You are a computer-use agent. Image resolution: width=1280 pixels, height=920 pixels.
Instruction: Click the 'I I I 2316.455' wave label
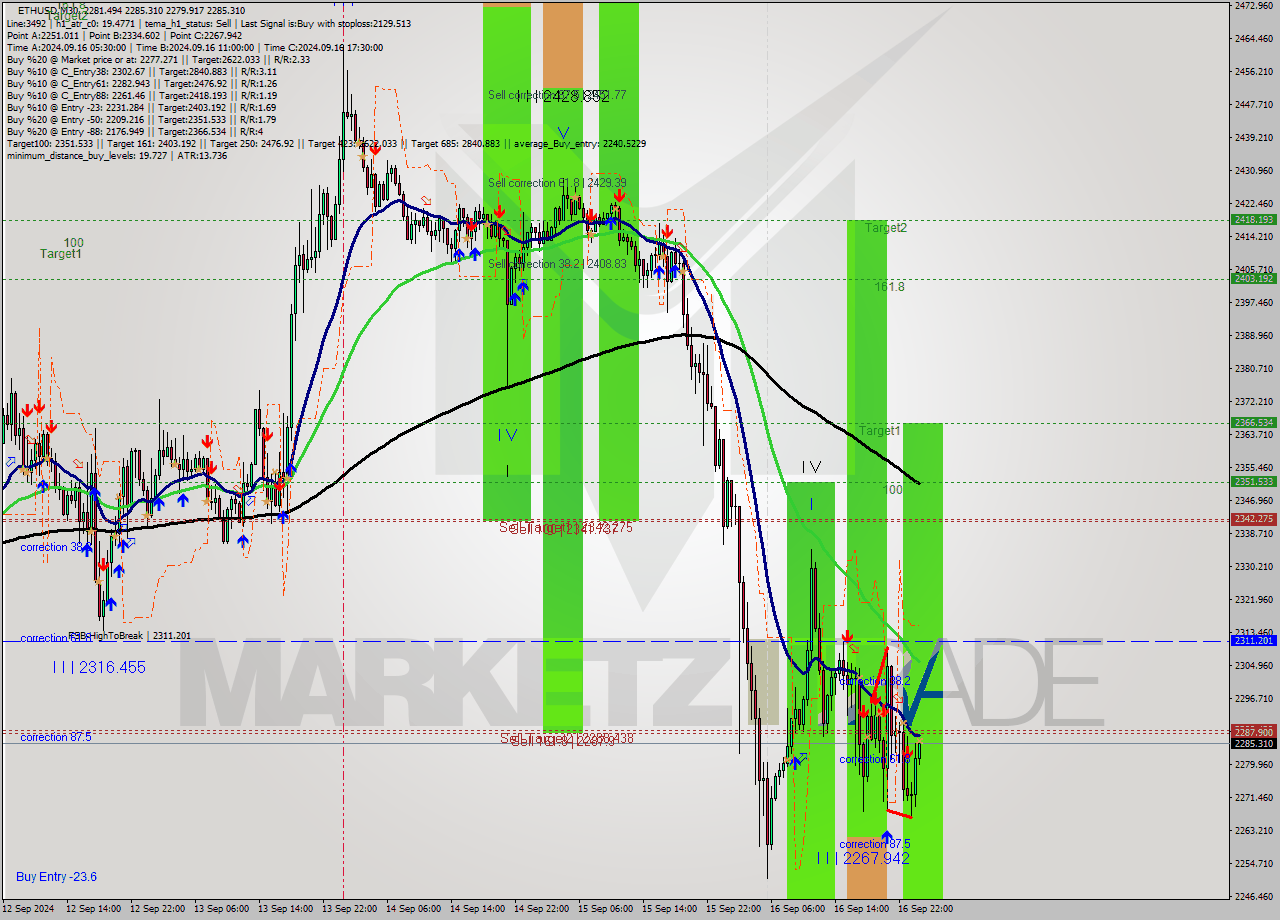(99, 667)
